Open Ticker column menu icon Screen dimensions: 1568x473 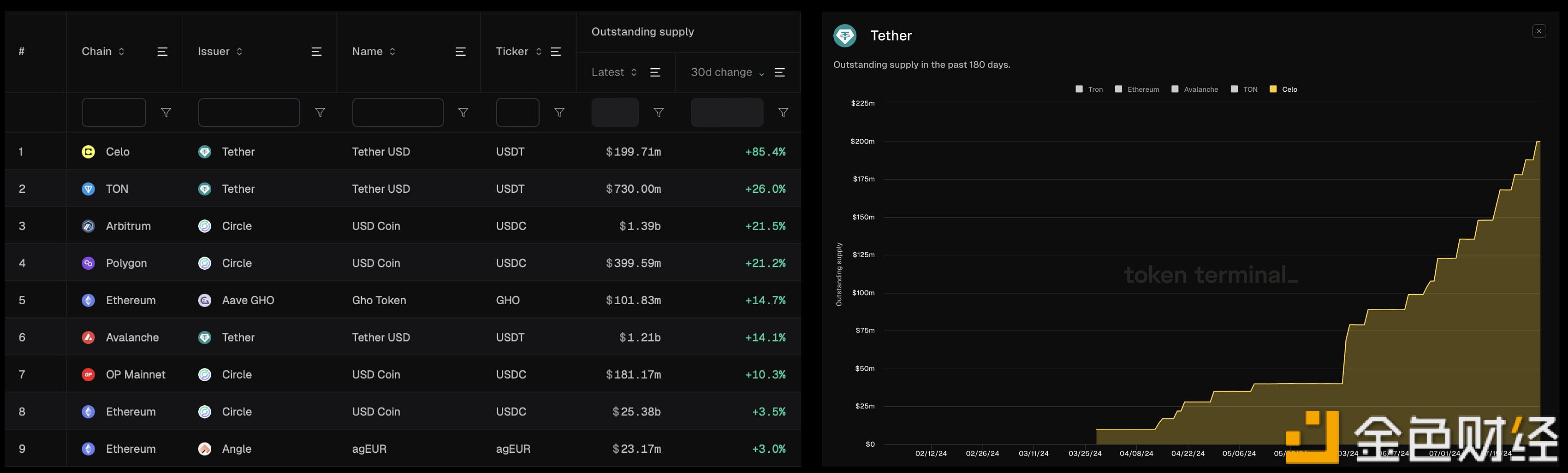(556, 52)
